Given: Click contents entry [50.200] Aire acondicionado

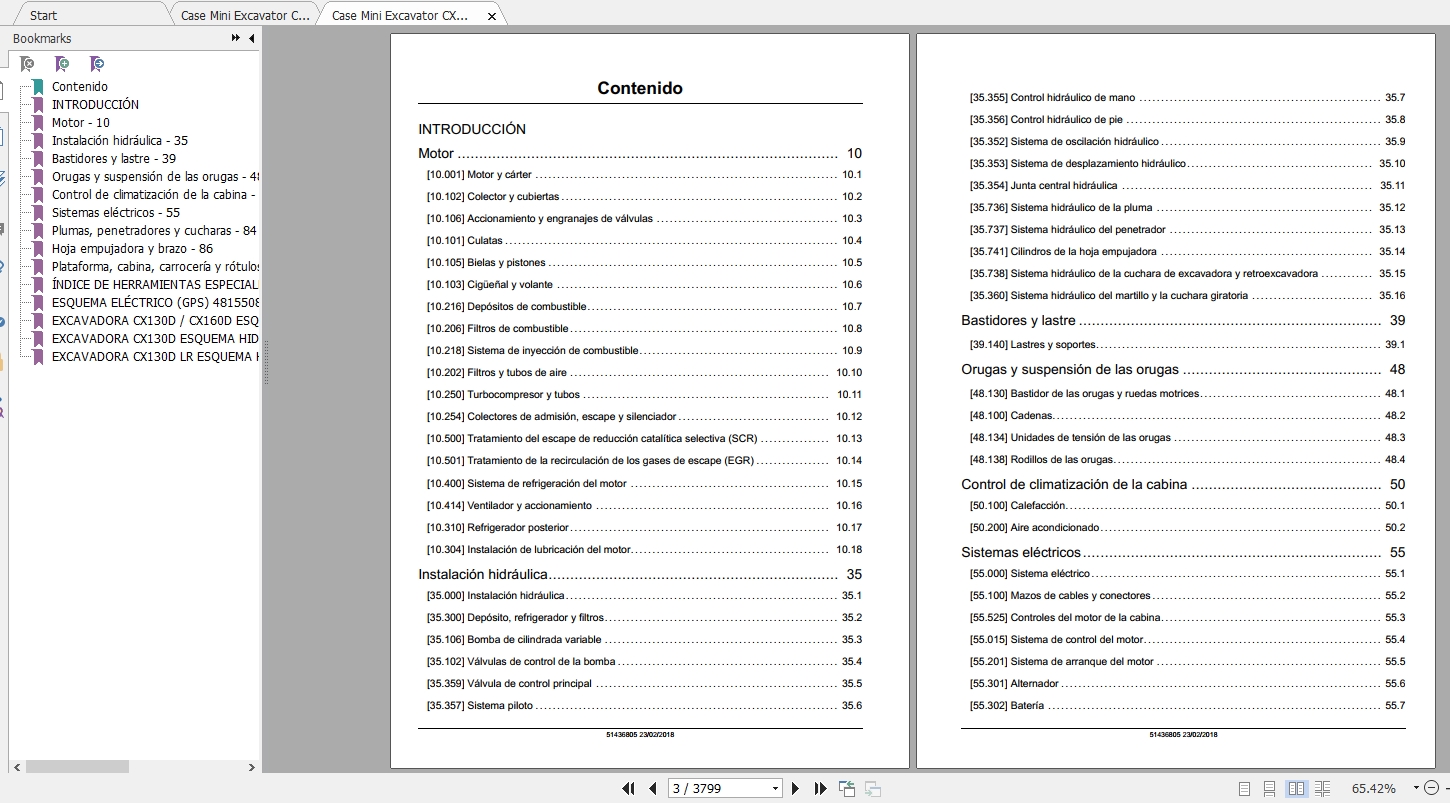Looking at the screenshot, I should click(x=1187, y=528).
